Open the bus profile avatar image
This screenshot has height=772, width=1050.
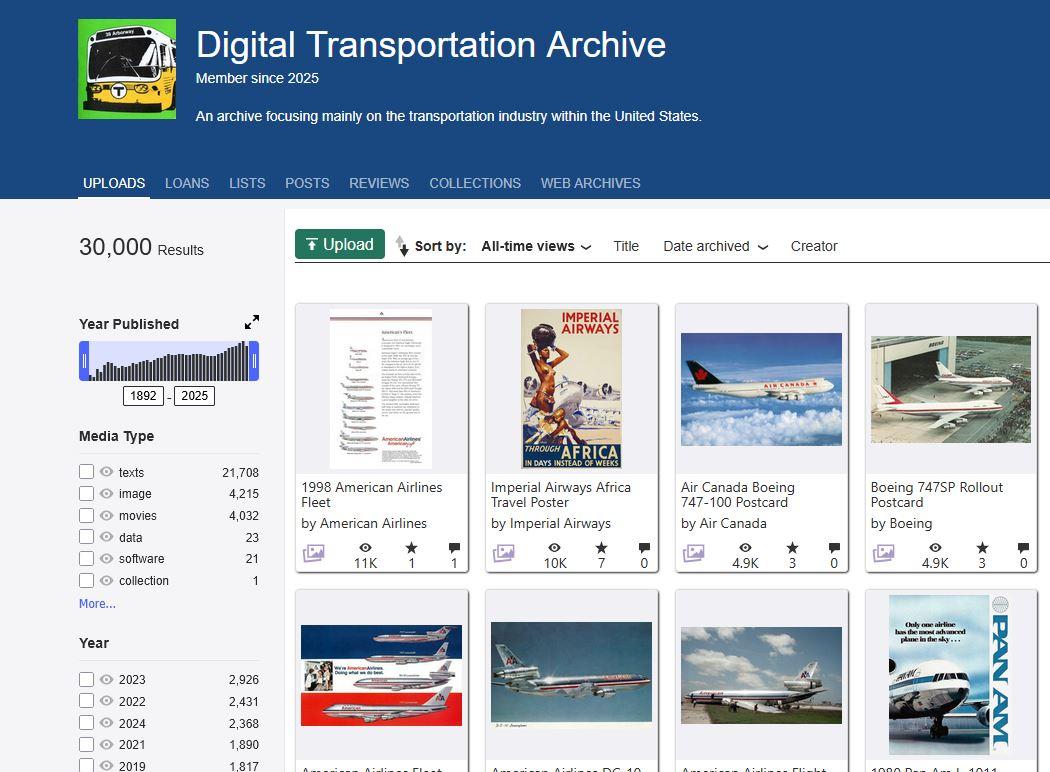tap(127, 69)
